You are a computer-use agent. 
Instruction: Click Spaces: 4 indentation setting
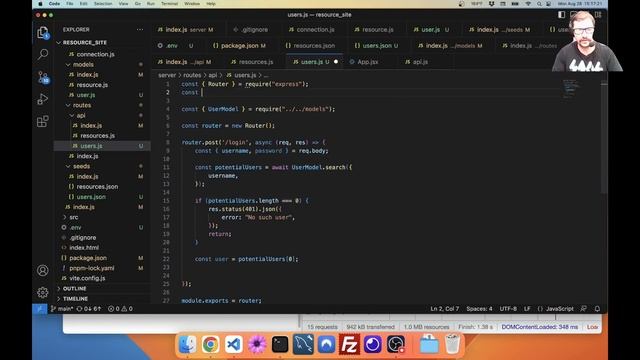point(479,309)
